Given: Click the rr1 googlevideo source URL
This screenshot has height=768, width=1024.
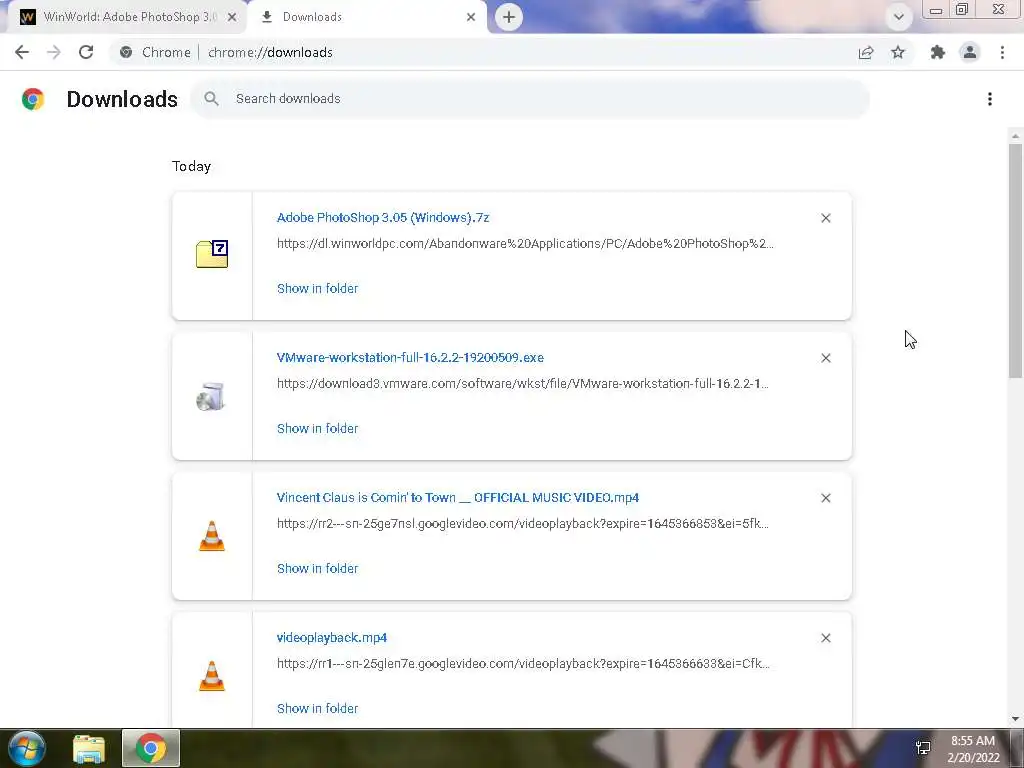Looking at the screenshot, I should (523, 664).
